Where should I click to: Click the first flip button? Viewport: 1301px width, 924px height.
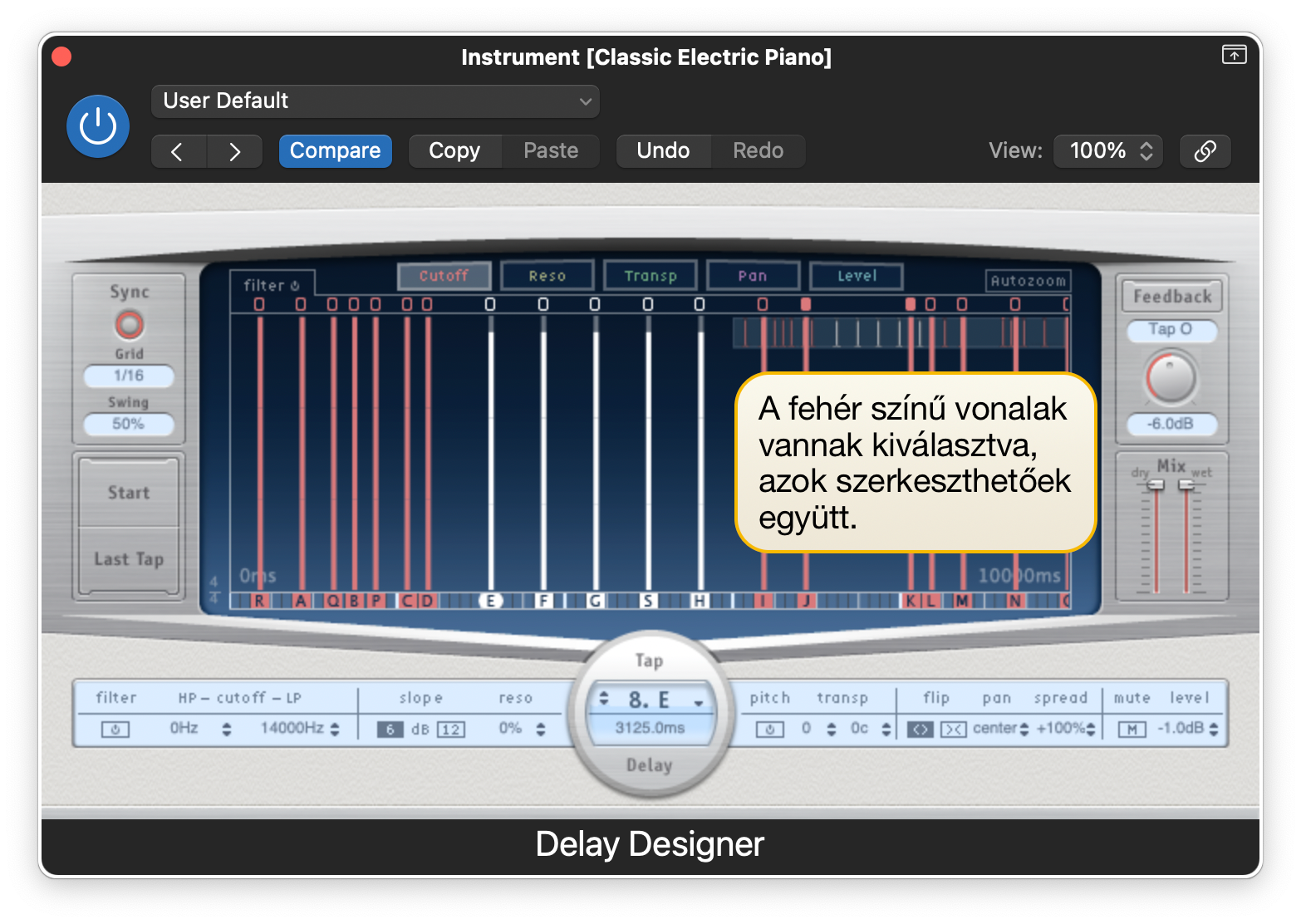pyautogui.click(x=920, y=730)
